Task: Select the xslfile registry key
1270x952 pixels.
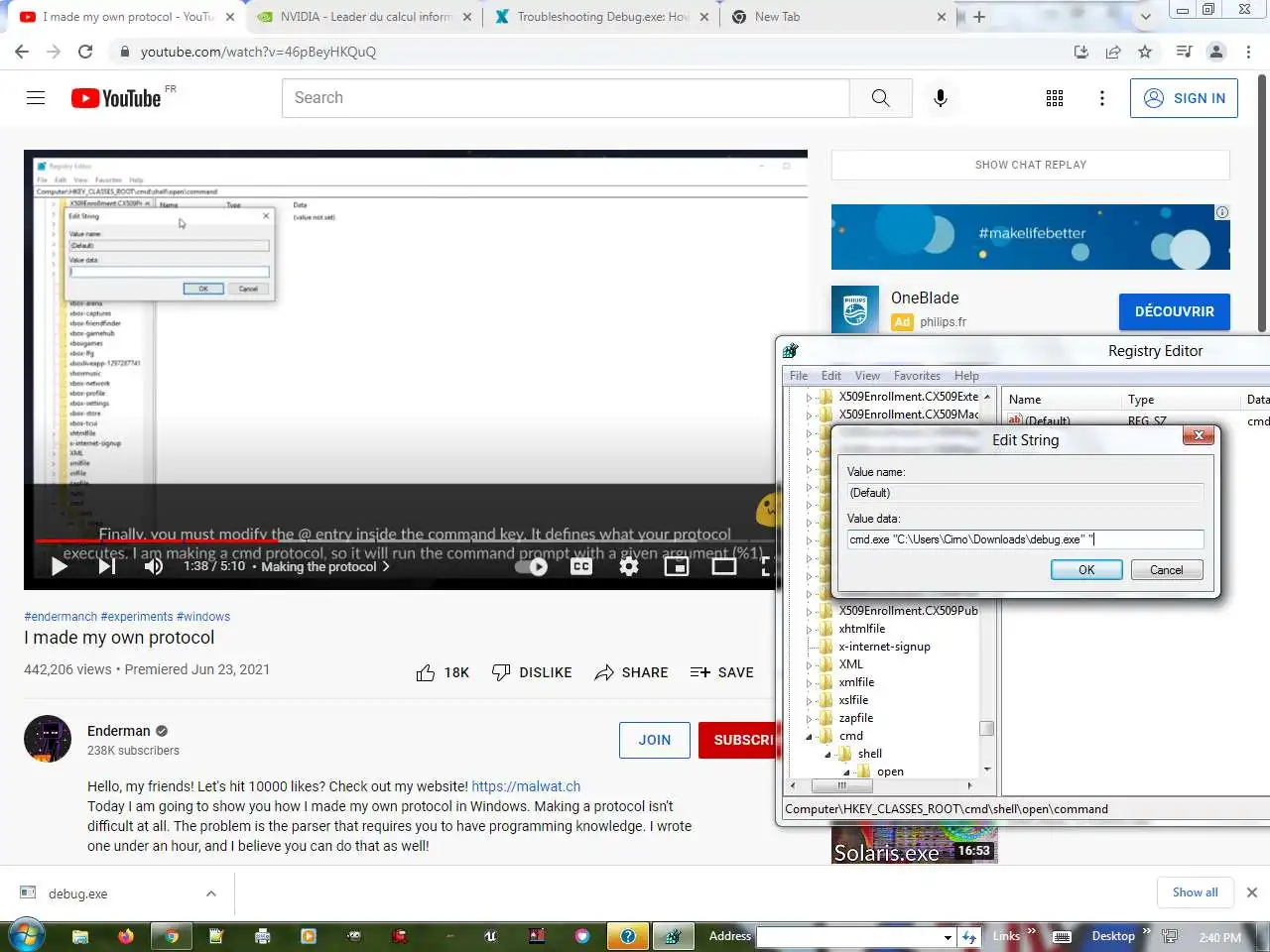Action: coord(853,700)
